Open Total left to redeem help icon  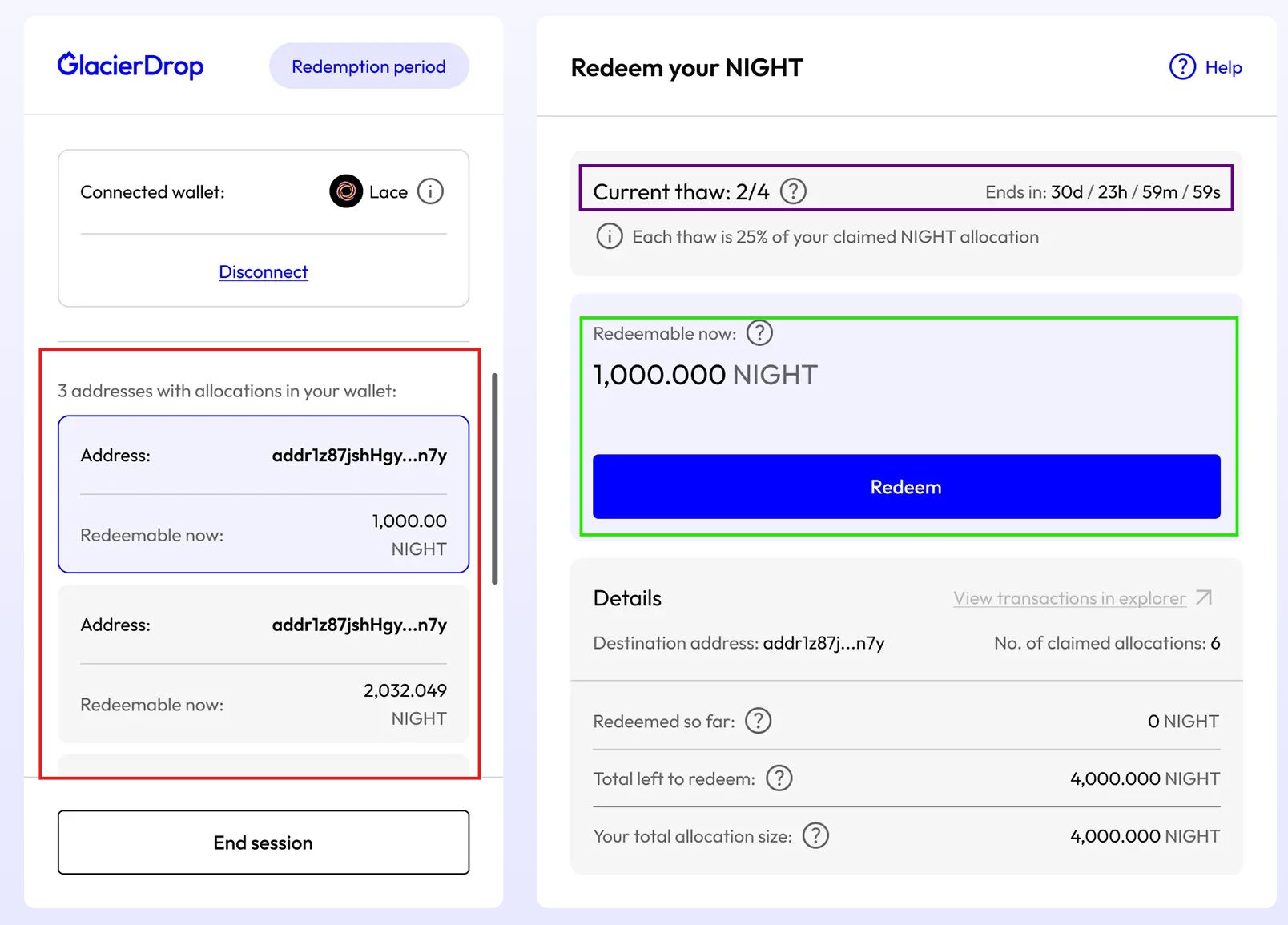pos(779,778)
